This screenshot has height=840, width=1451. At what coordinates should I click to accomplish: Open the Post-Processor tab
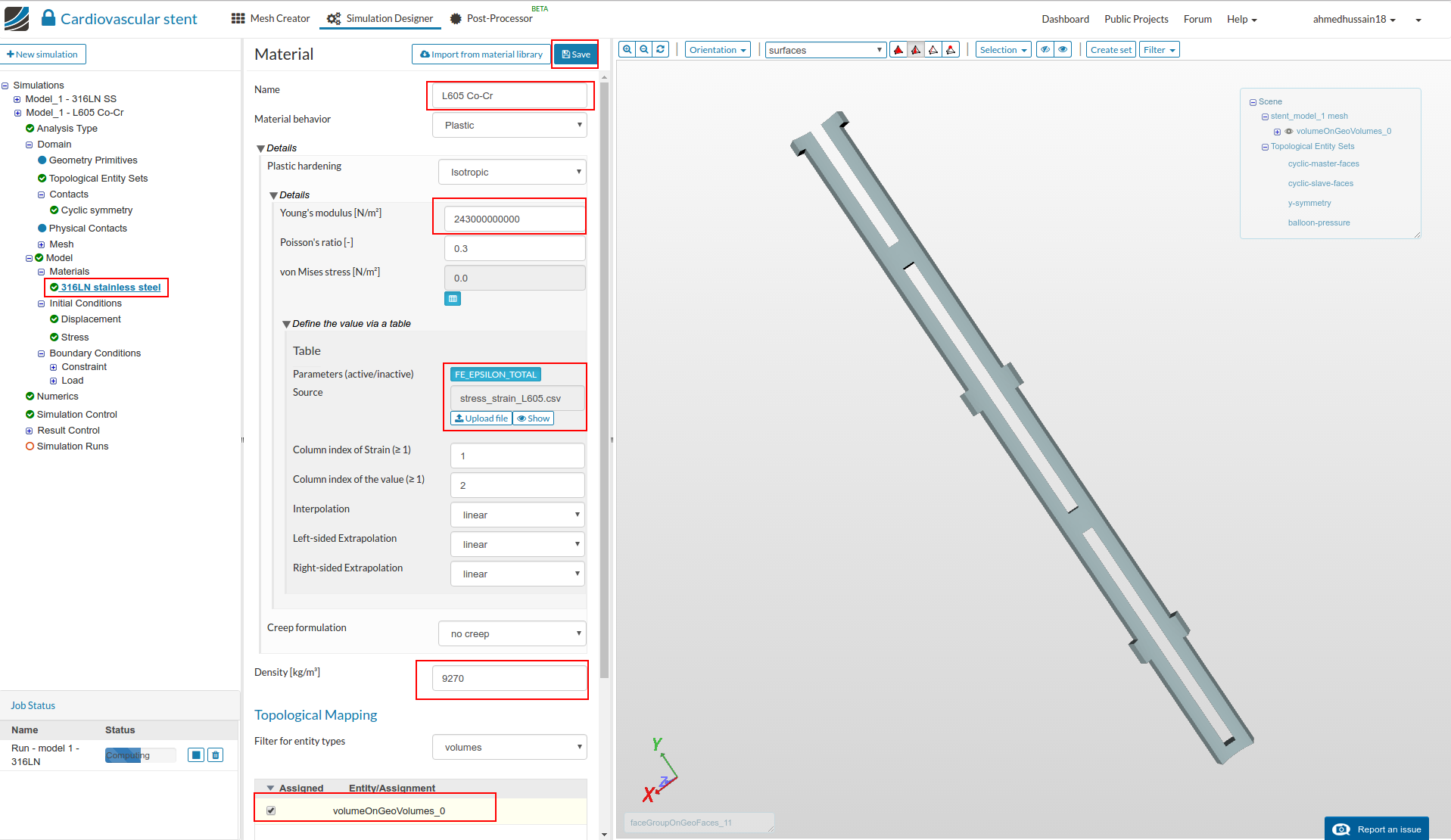[491, 18]
